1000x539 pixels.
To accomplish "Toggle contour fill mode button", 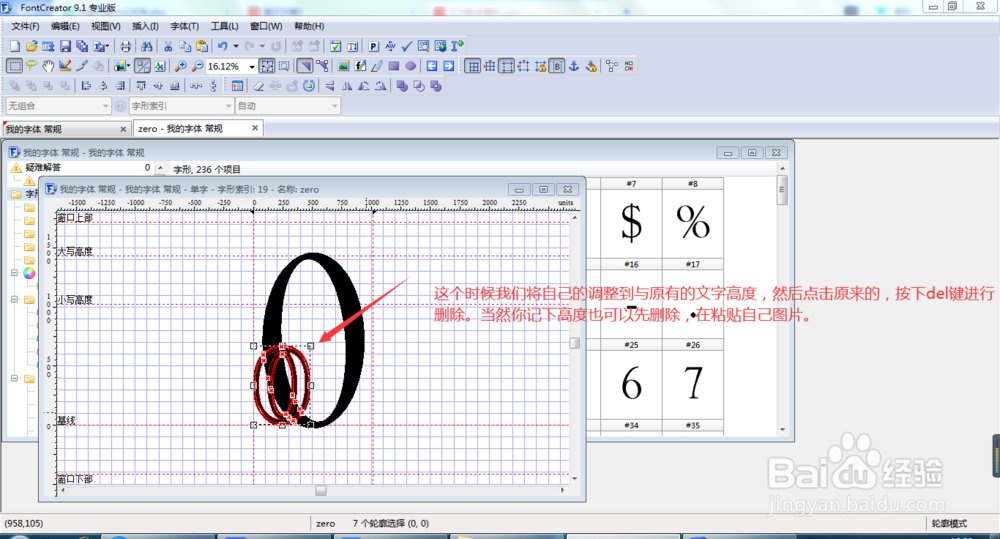I will coord(305,66).
